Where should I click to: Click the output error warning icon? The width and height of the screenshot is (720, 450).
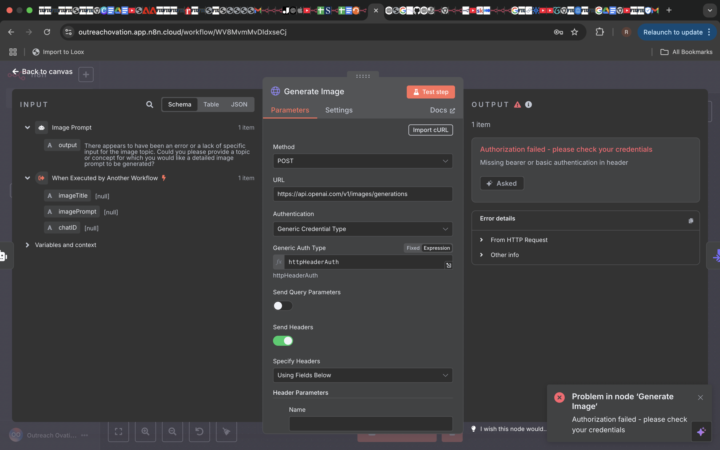point(518,105)
